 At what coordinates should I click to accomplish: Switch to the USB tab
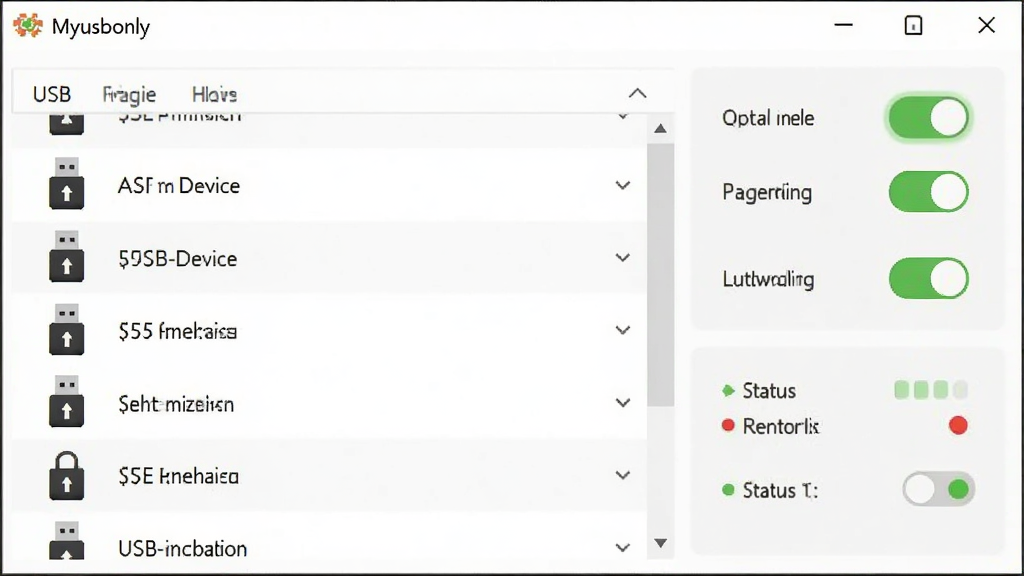point(52,95)
